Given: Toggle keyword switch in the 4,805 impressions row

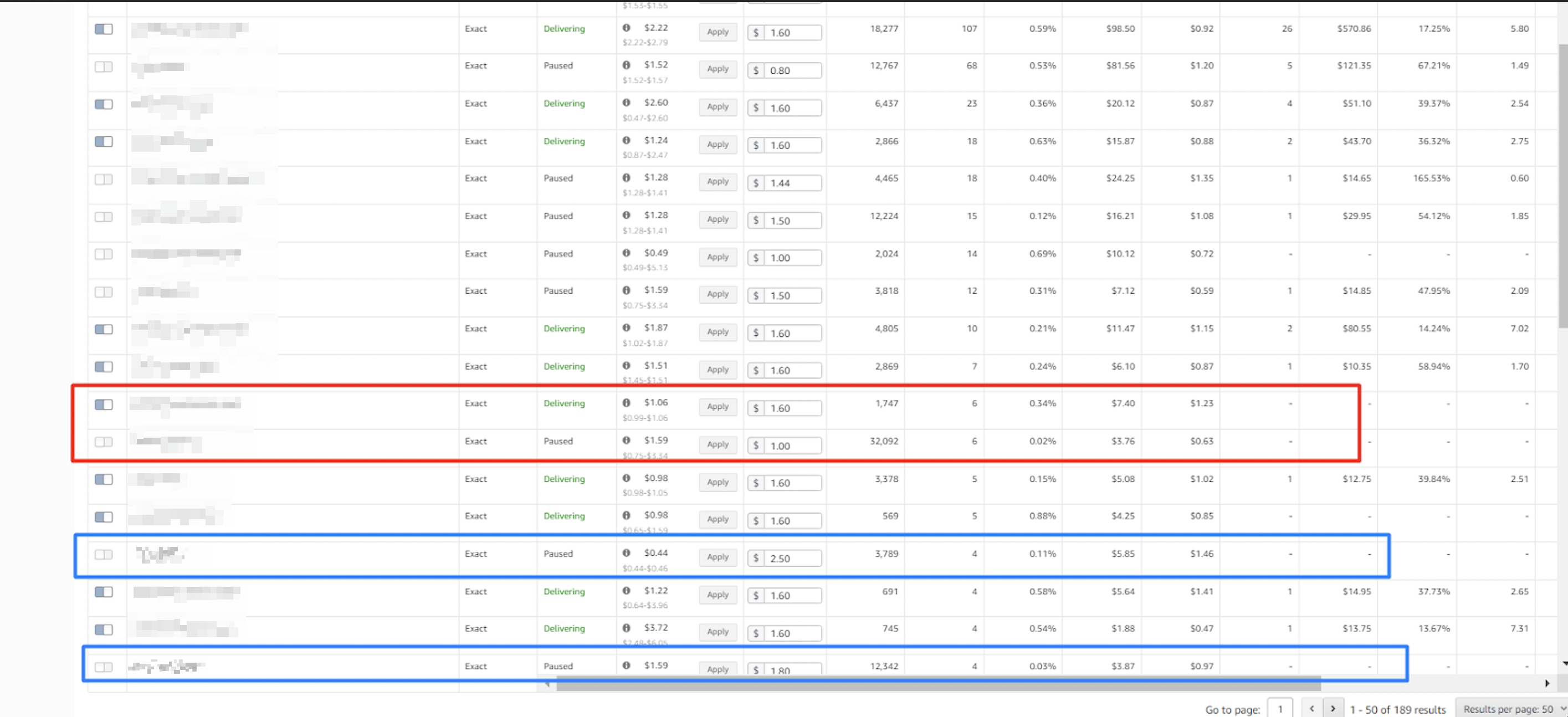Looking at the screenshot, I should coord(104,329).
